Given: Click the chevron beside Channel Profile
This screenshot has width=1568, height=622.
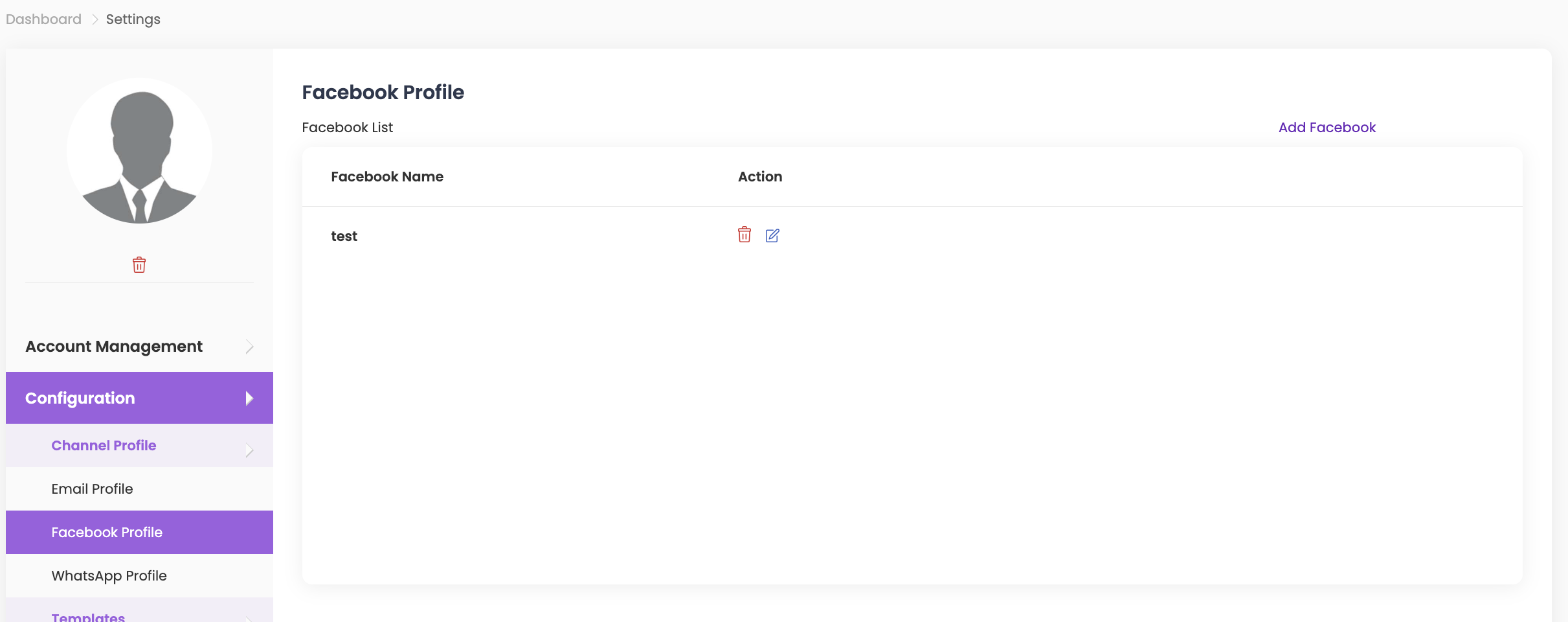Looking at the screenshot, I should (x=249, y=450).
